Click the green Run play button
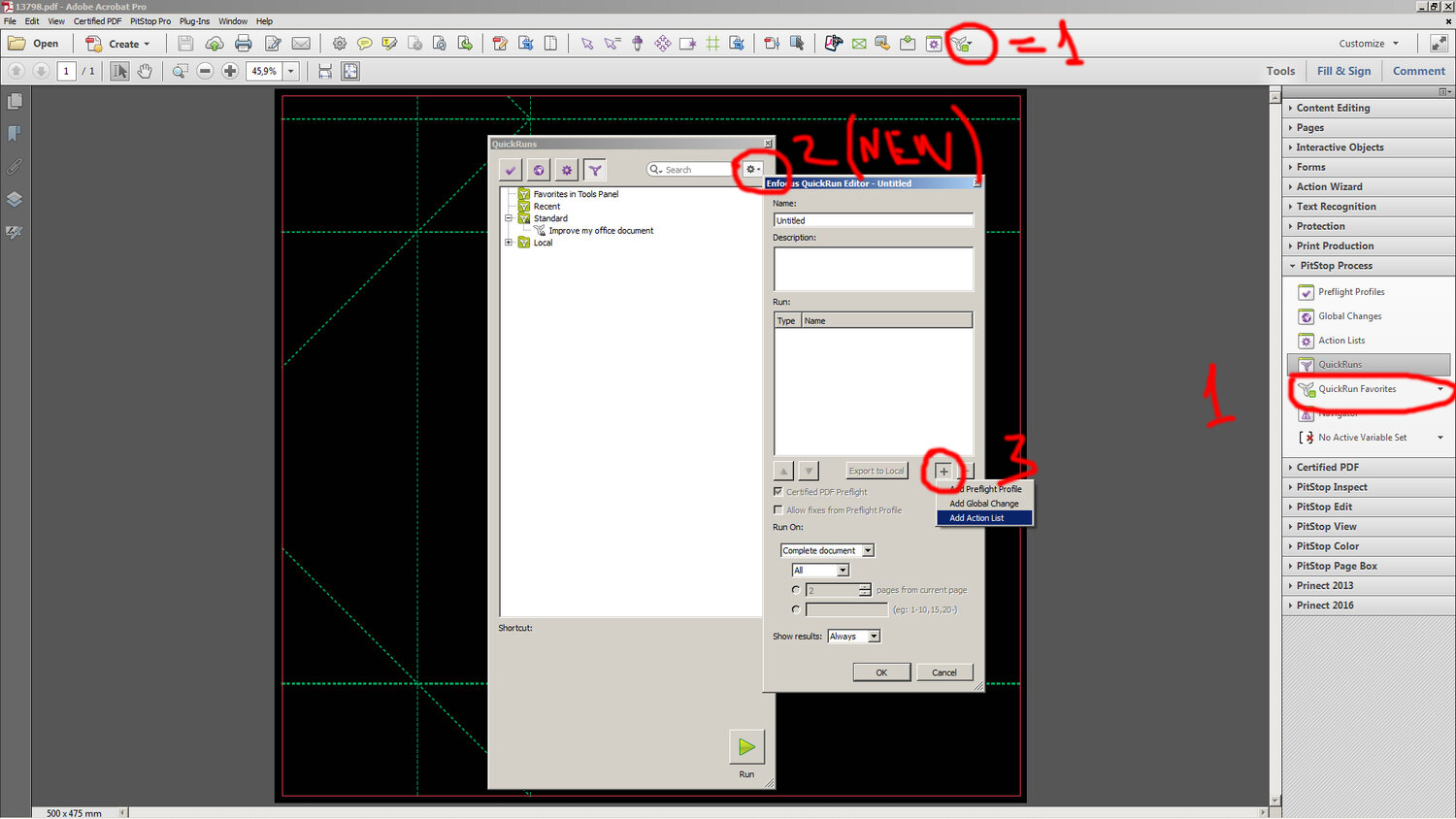 (746, 746)
